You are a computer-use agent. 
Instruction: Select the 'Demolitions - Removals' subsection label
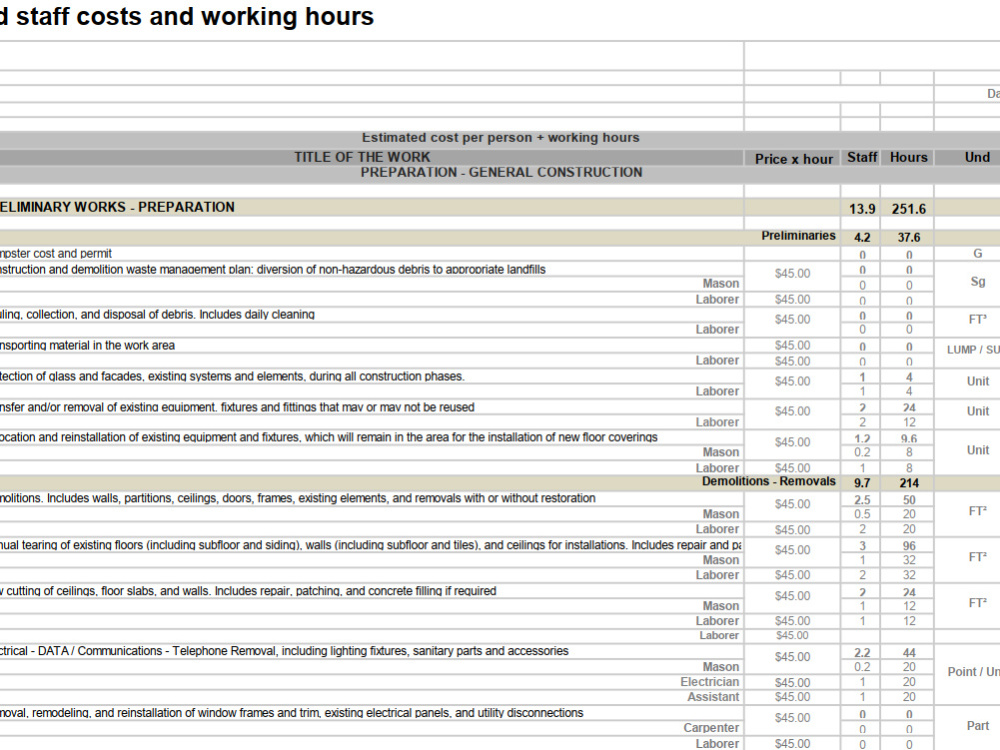[x=768, y=482]
